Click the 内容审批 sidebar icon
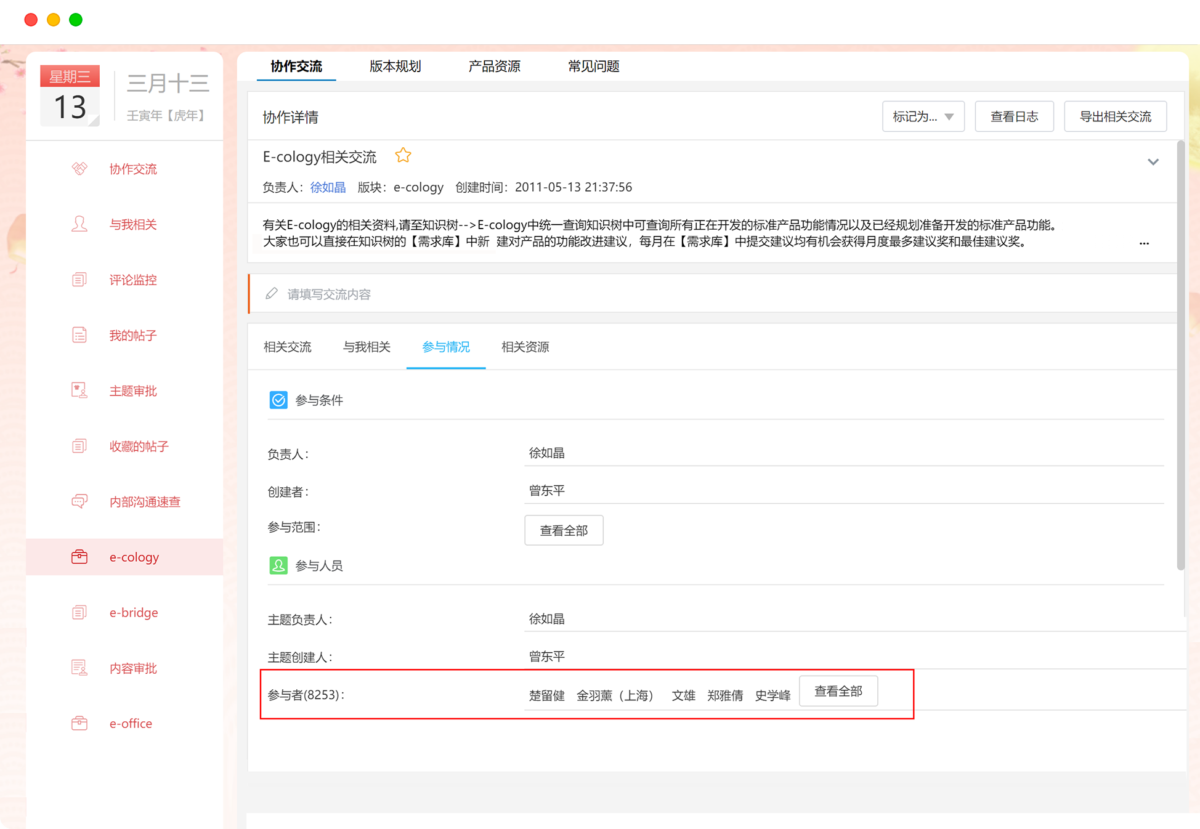Screen dimensions: 1200x829 (79, 668)
